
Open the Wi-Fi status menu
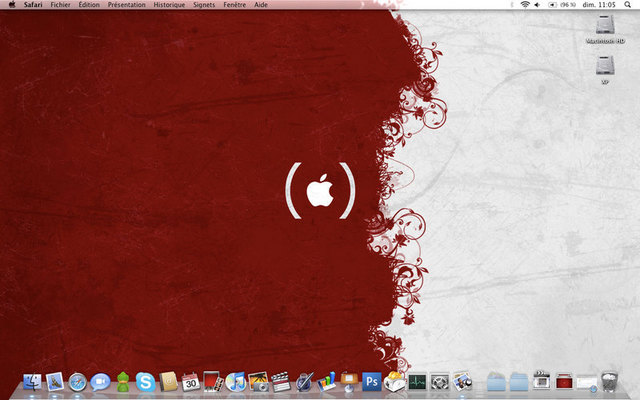point(525,4)
